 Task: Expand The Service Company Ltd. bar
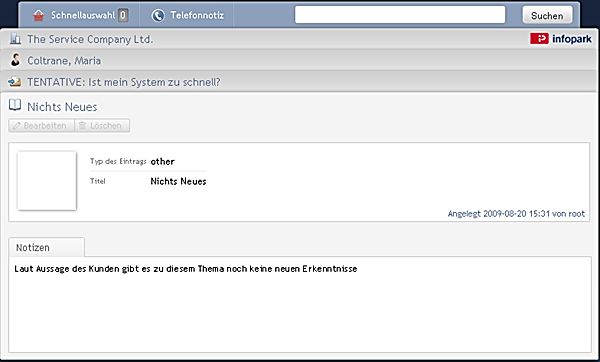point(300,39)
